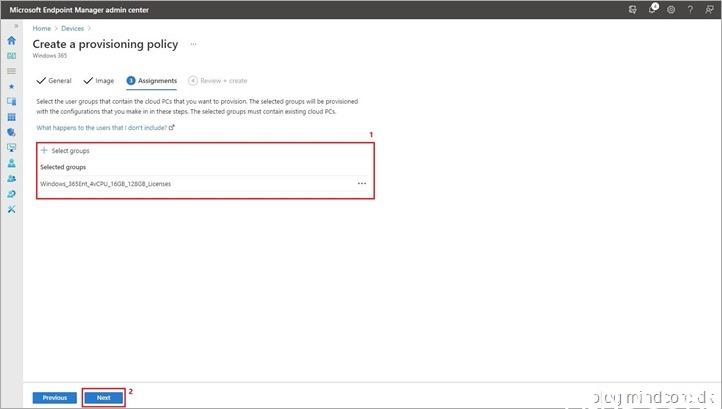Image resolution: width=722 pixels, height=409 pixels.
Task: Open portal settings gear icon
Action: click(x=671, y=9)
